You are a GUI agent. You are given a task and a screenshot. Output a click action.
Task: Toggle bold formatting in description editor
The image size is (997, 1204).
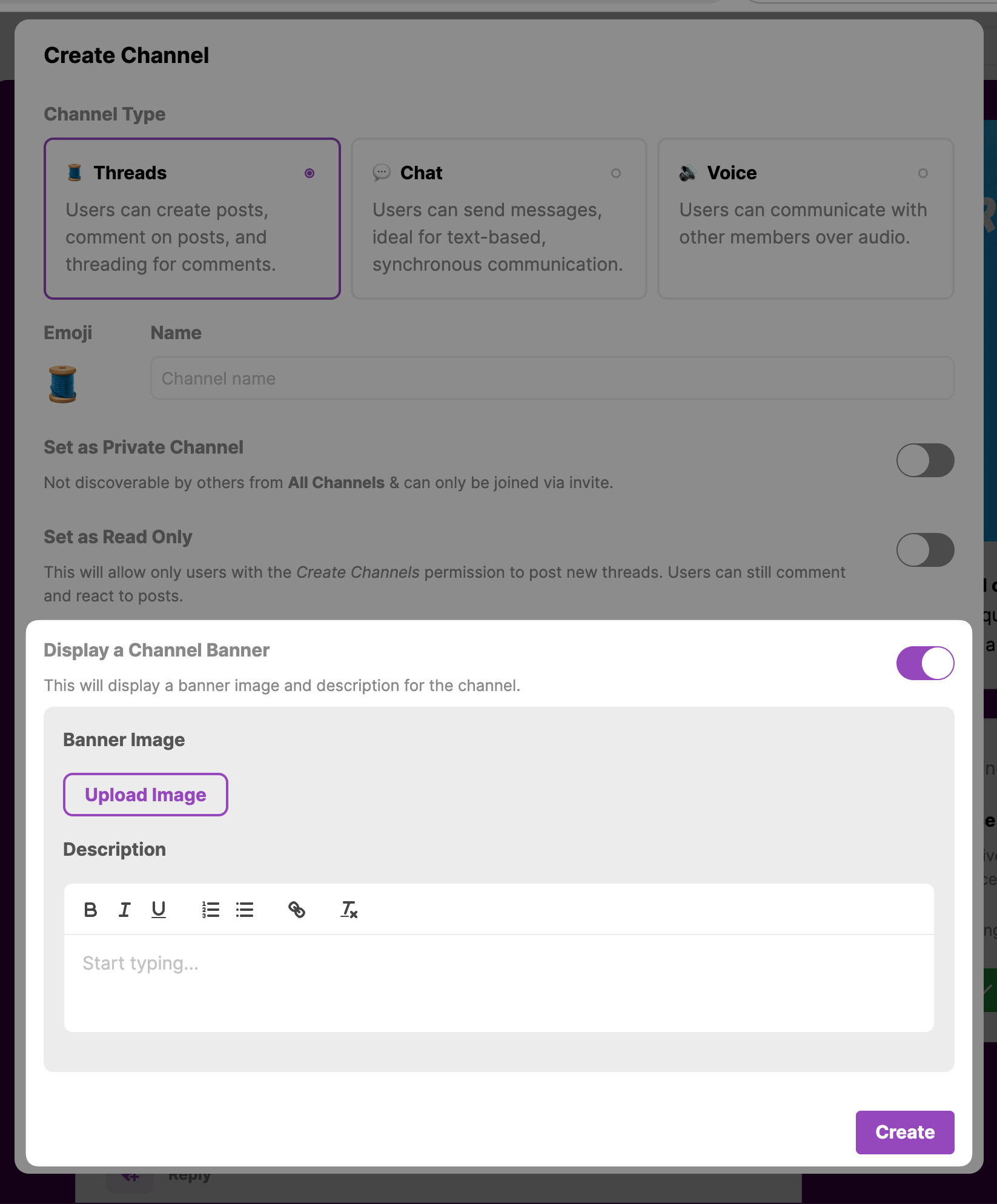pyautogui.click(x=90, y=910)
